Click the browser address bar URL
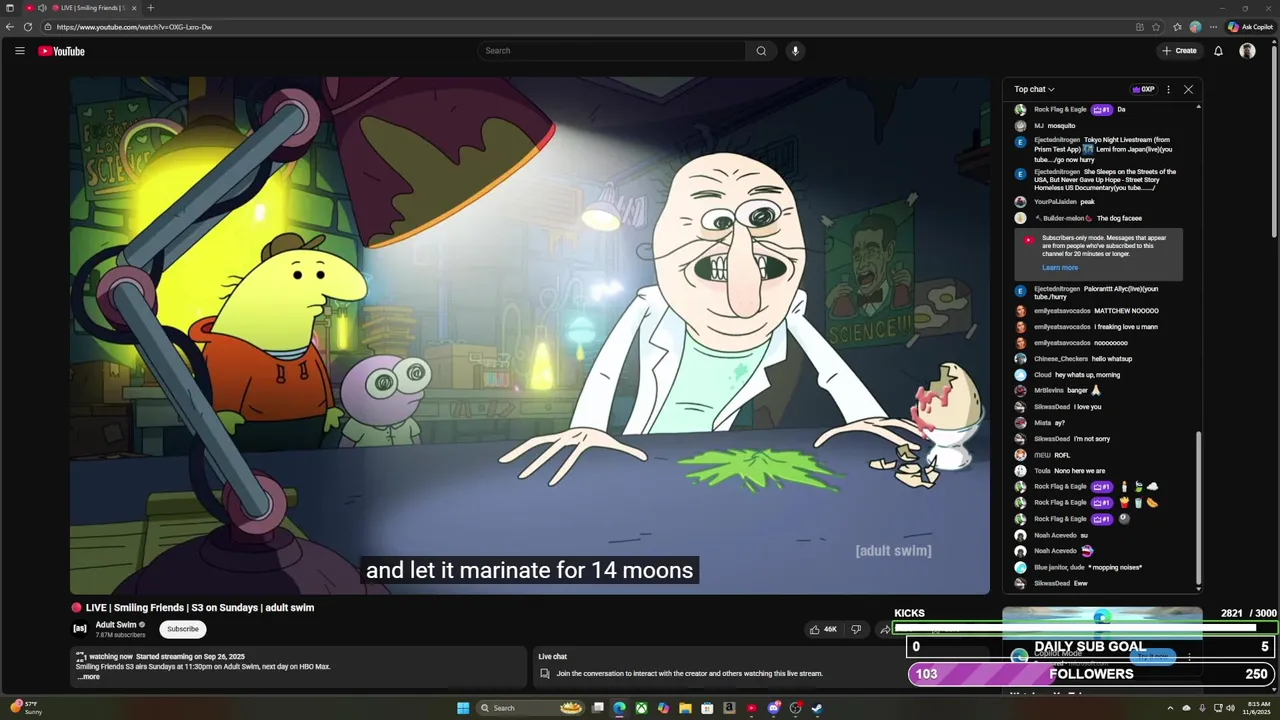 pos(134,27)
